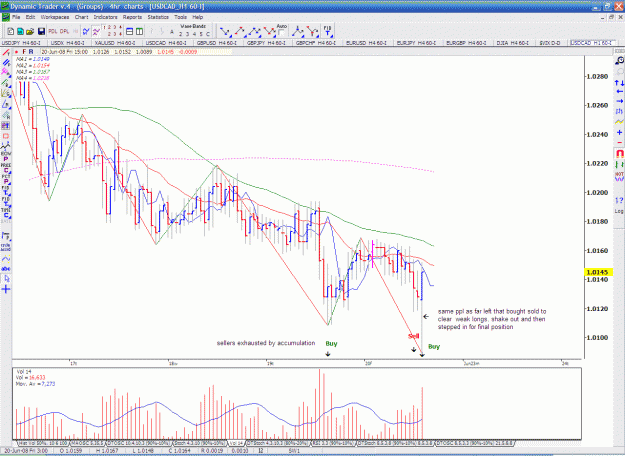Open the Indicators menu
This screenshot has height=456, width=625.
coord(106,17)
